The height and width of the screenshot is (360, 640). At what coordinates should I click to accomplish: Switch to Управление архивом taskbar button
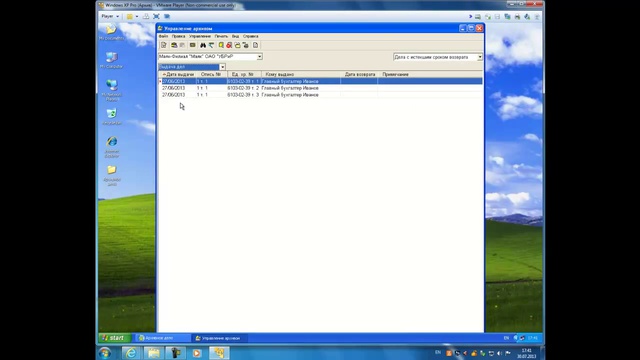point(220,338)
